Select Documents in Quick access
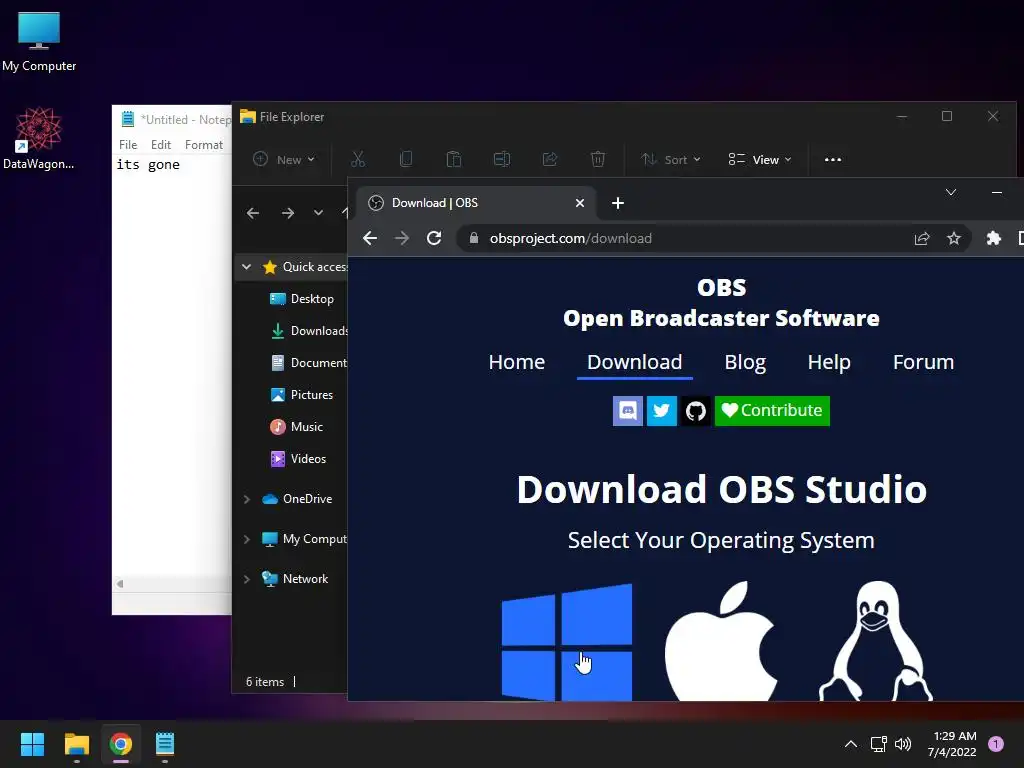 pos(307,363)
